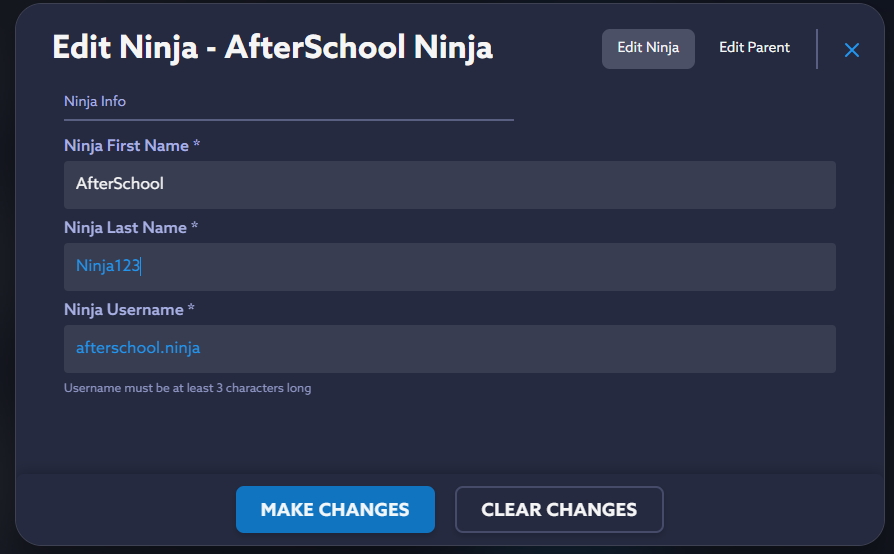Click the Ninja Username label
This screenshot has width=894, height=554.
coord(123,310)
